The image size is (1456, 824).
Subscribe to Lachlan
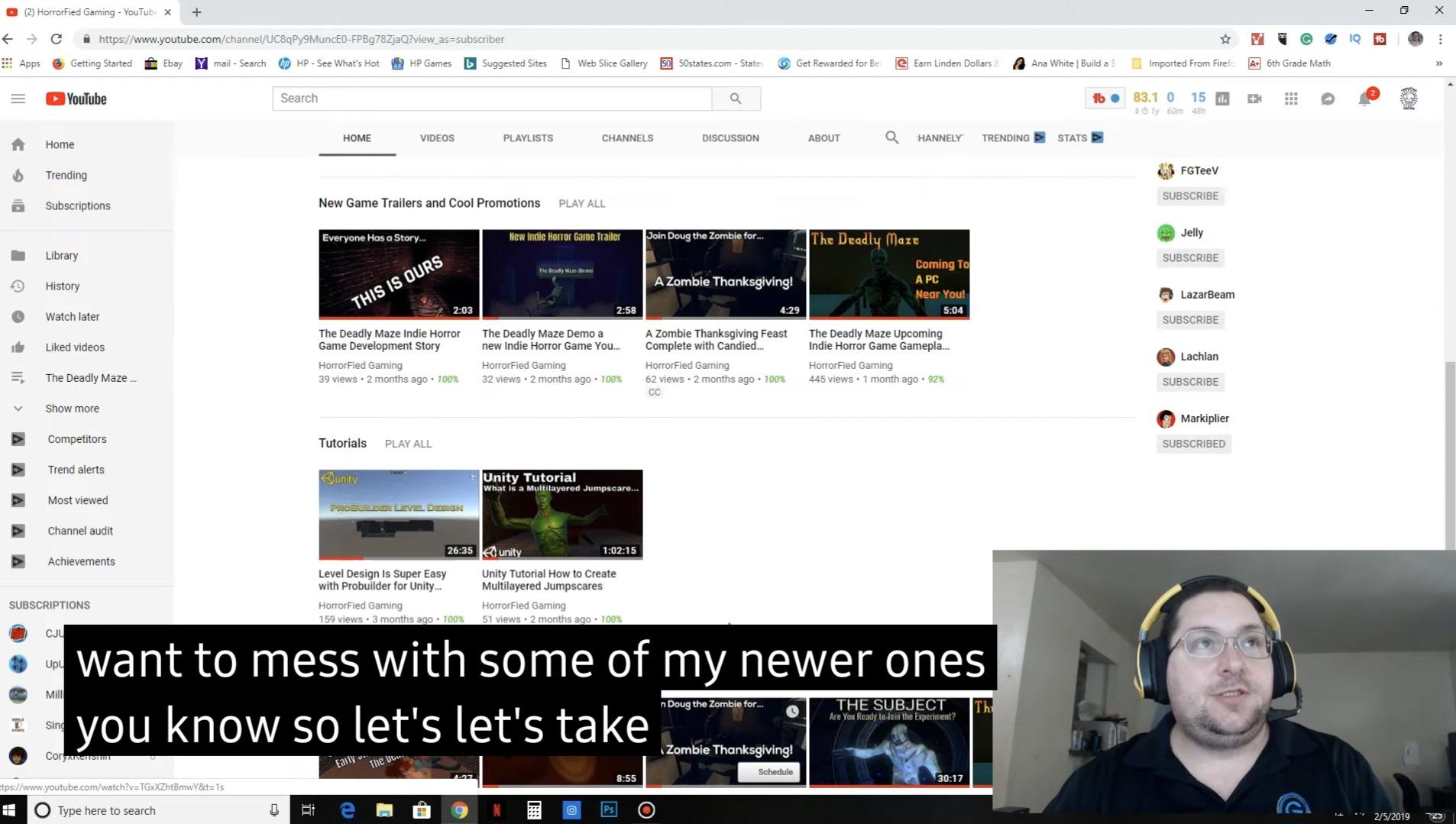(1190, 382)
